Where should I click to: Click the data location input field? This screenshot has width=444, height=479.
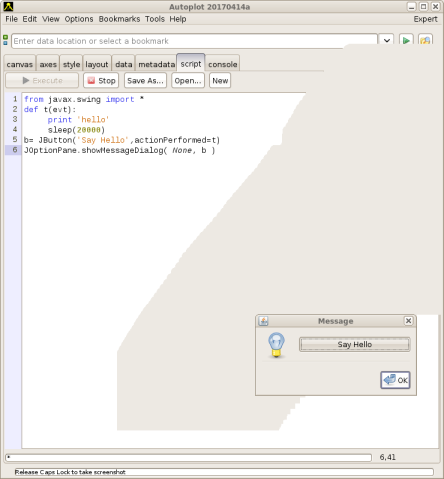(194, 41)
